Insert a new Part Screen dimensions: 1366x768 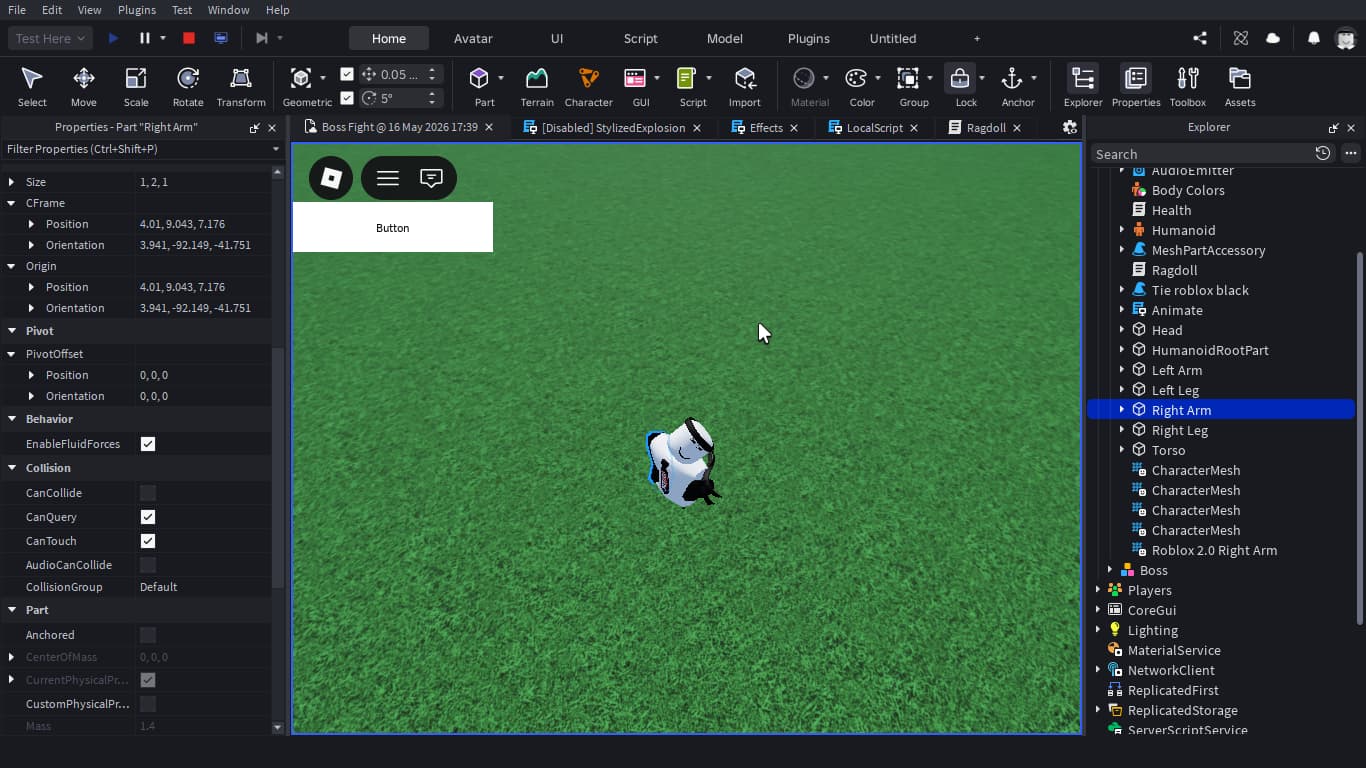484,86
